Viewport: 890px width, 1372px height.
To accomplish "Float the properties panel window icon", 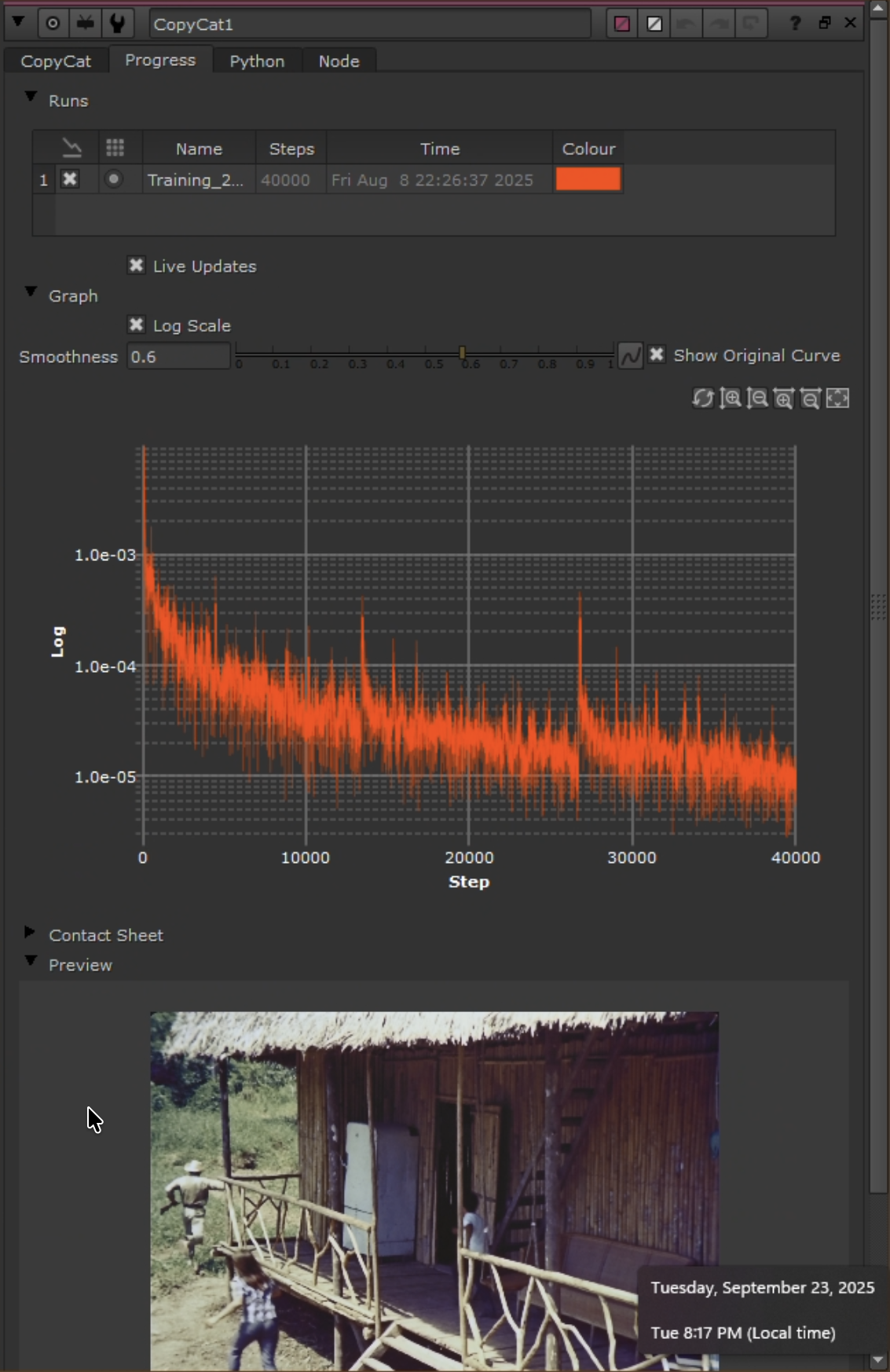I will click(825, 23).
